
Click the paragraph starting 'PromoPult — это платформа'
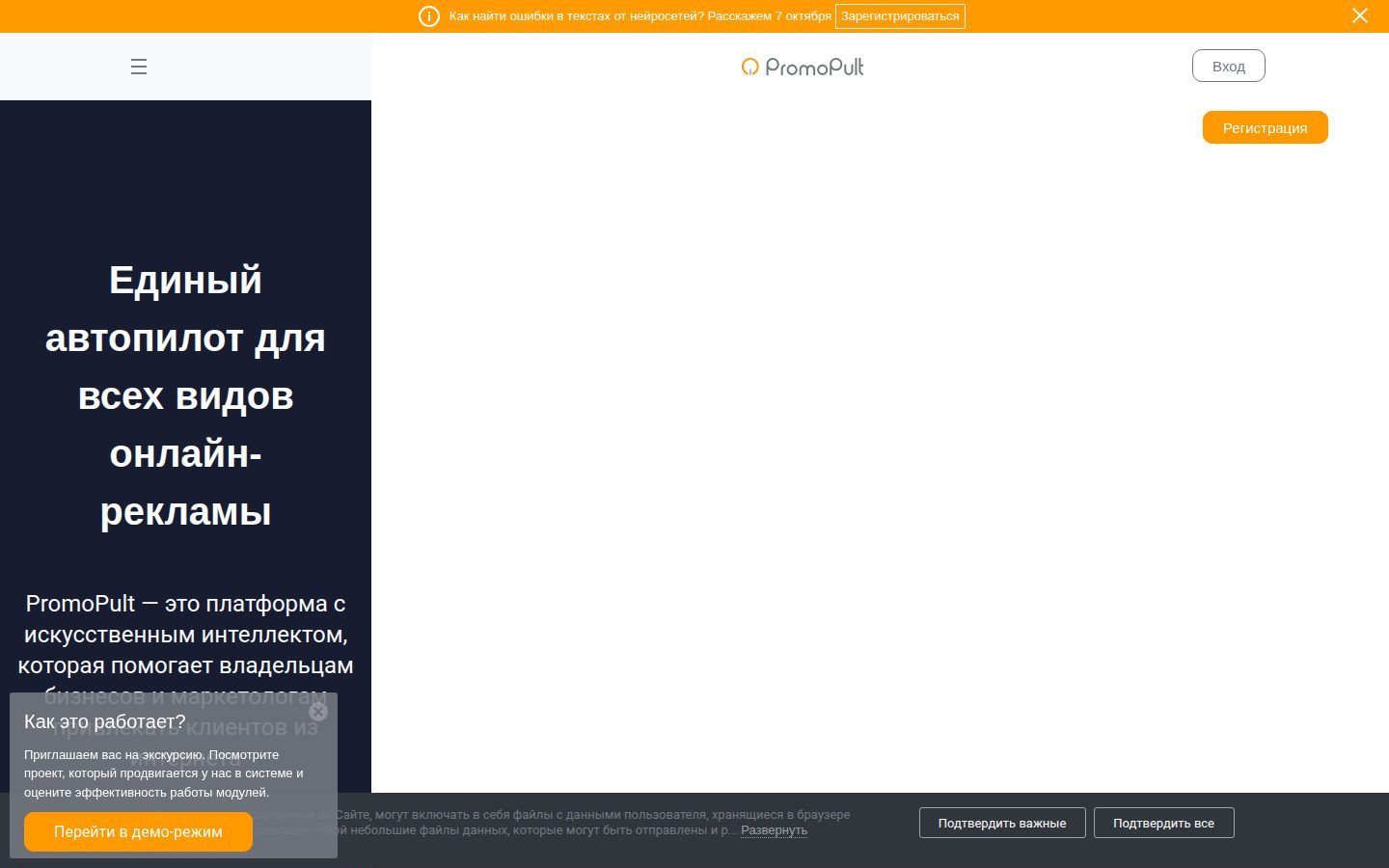click(x=185, y=681)
